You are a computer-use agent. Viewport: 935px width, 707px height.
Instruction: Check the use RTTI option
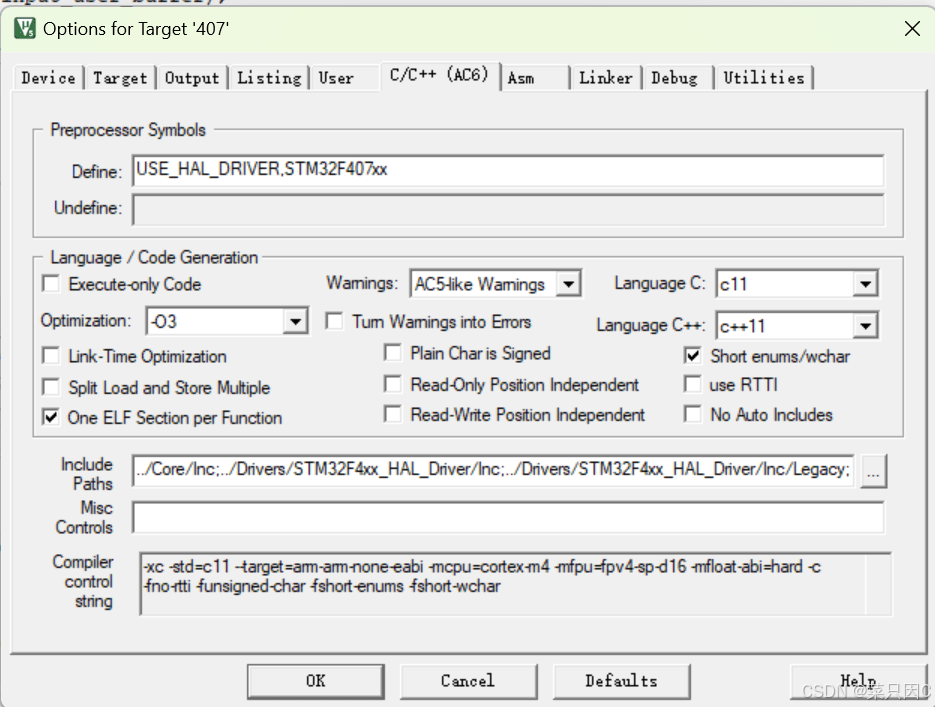(692, 385)
